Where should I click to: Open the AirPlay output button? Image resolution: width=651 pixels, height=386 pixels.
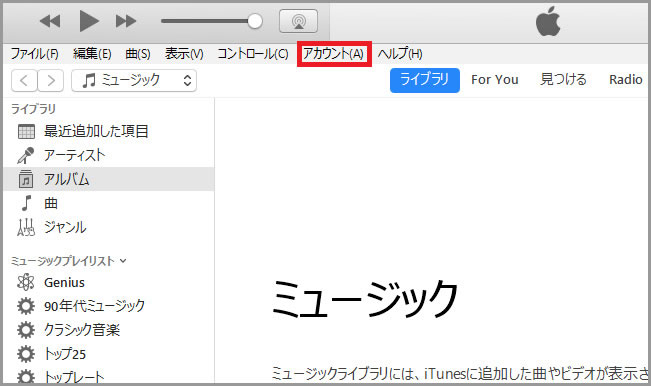click(x=299, y=21)
